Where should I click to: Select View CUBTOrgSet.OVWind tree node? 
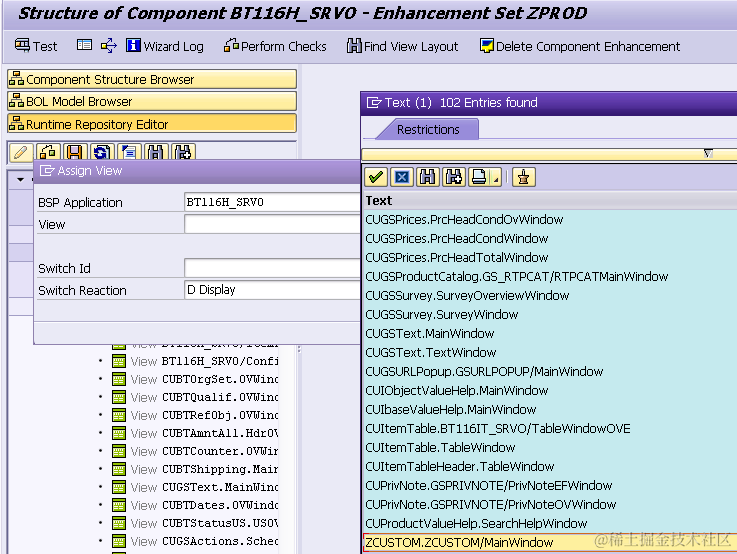[195, 379]
